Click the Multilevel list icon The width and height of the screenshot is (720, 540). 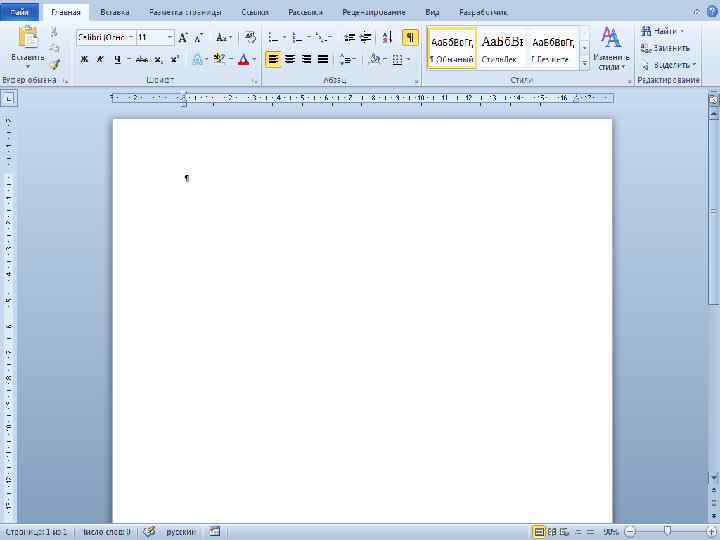pyautogui.click(x=321, y=38)
